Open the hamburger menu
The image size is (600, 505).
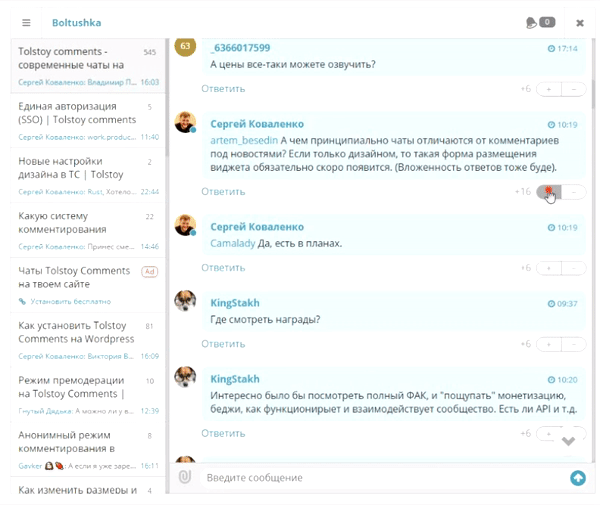[26, 23]
